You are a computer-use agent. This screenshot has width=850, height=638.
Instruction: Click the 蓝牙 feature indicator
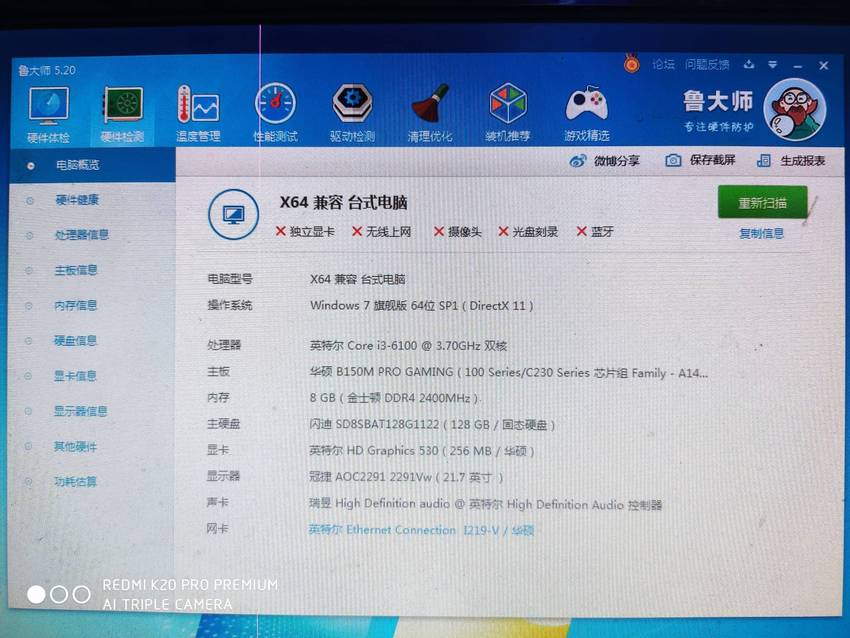coord(595,231)
